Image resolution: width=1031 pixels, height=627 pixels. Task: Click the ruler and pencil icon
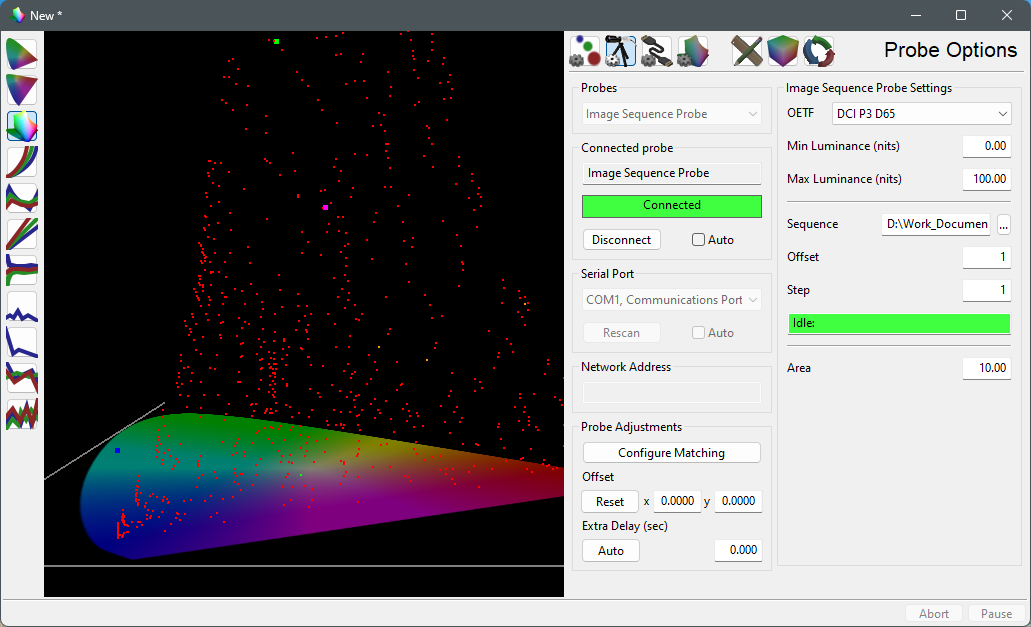coord(748,50)
